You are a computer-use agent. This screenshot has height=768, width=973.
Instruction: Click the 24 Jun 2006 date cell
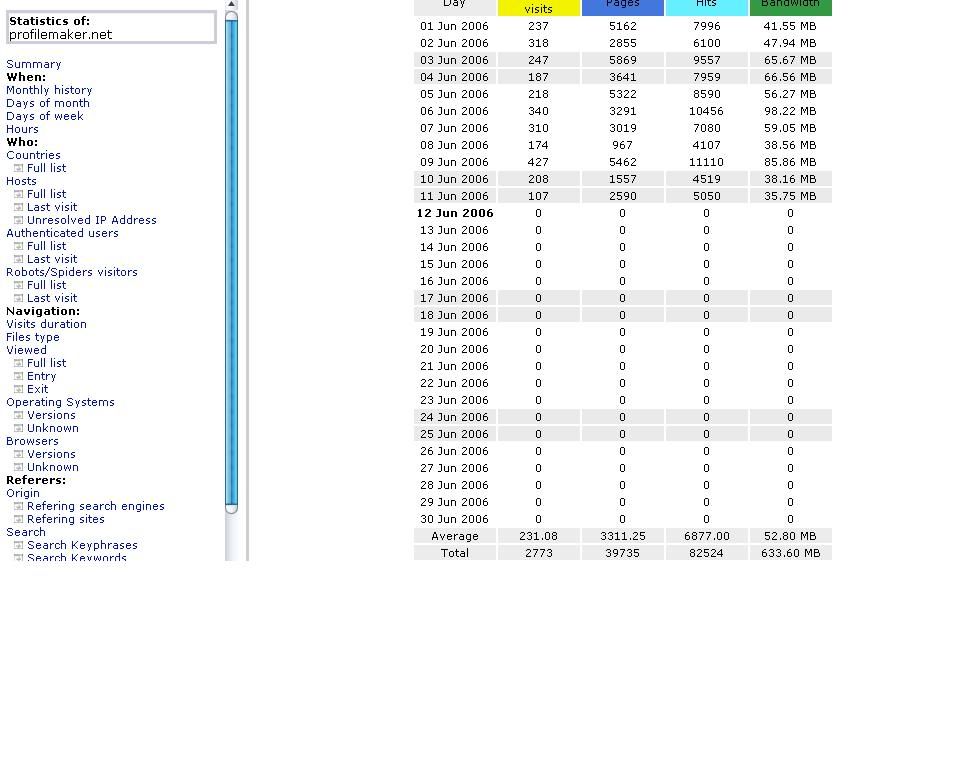pos(454,417)
